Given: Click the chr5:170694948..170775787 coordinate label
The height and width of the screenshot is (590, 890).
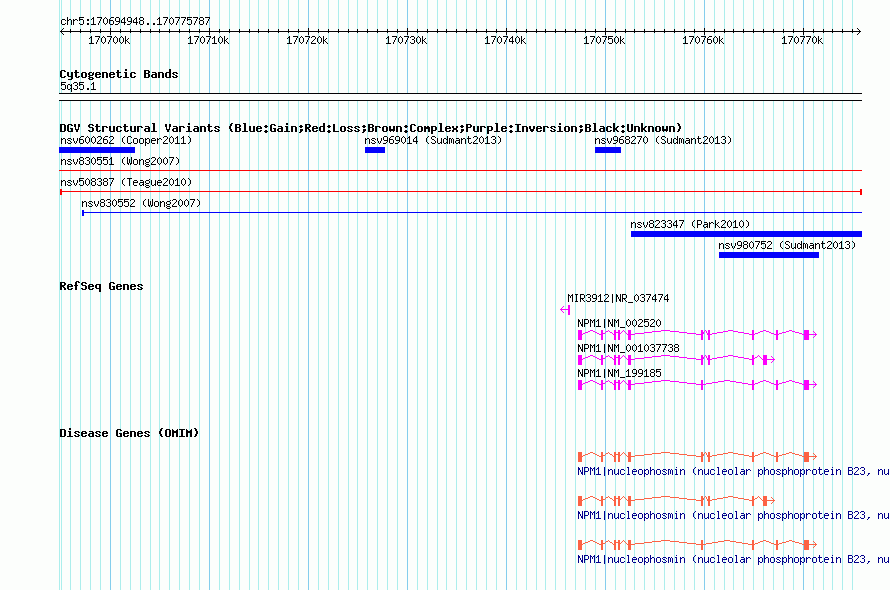Looking at the screenshot, I should click(135, 21).
